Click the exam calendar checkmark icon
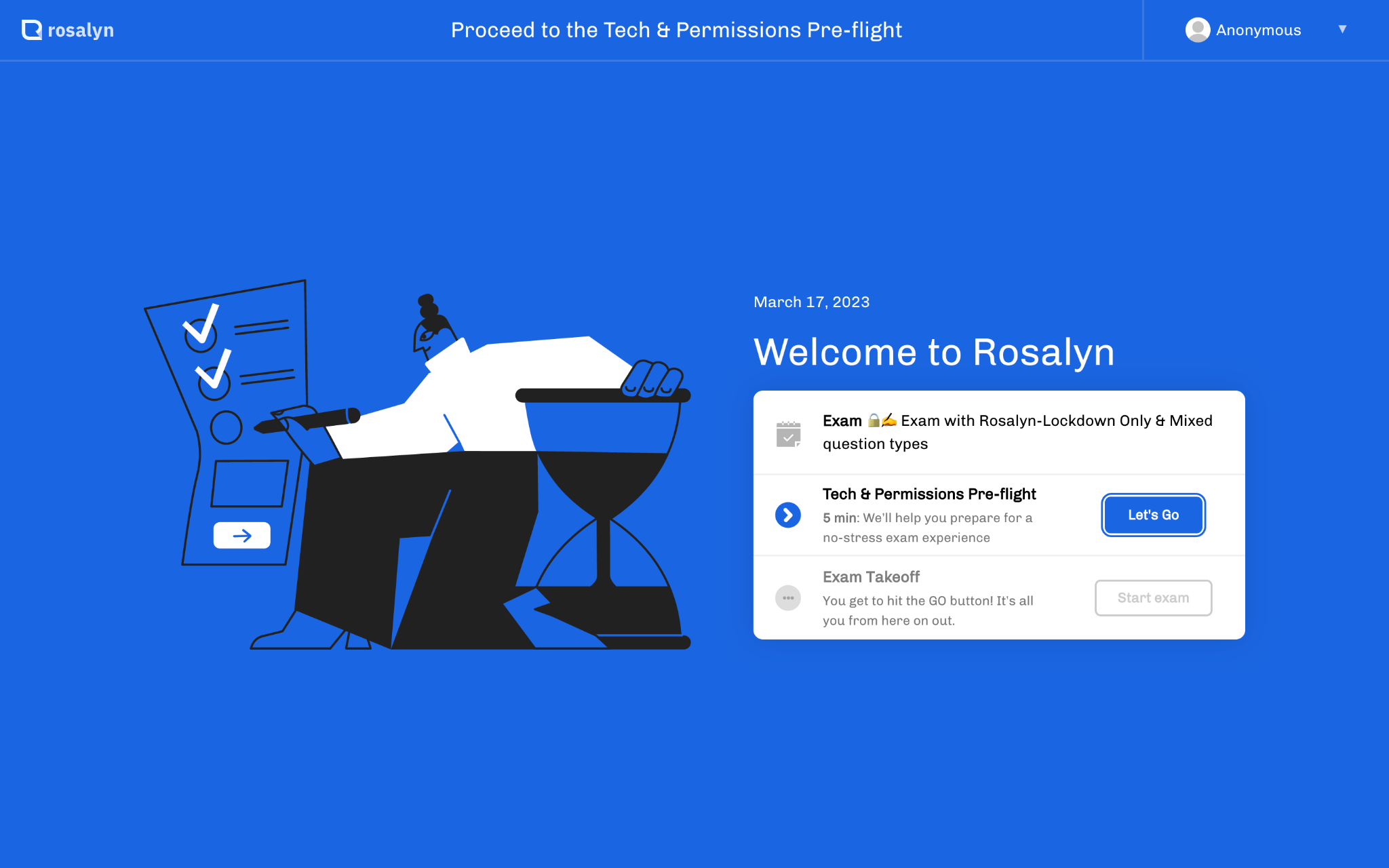Image resolution: width=1389 pixels, height=868 pixels. (x=788, y=434)
